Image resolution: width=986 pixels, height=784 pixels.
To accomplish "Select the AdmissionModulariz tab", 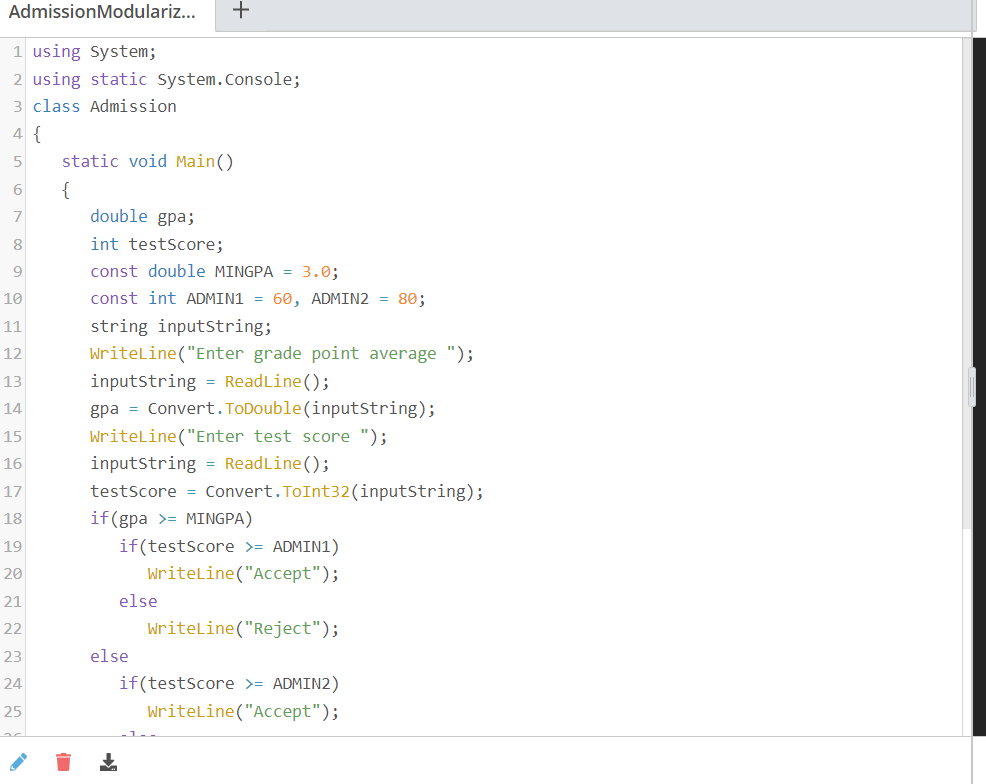I will pyautogui.click(x=100, y=13).
